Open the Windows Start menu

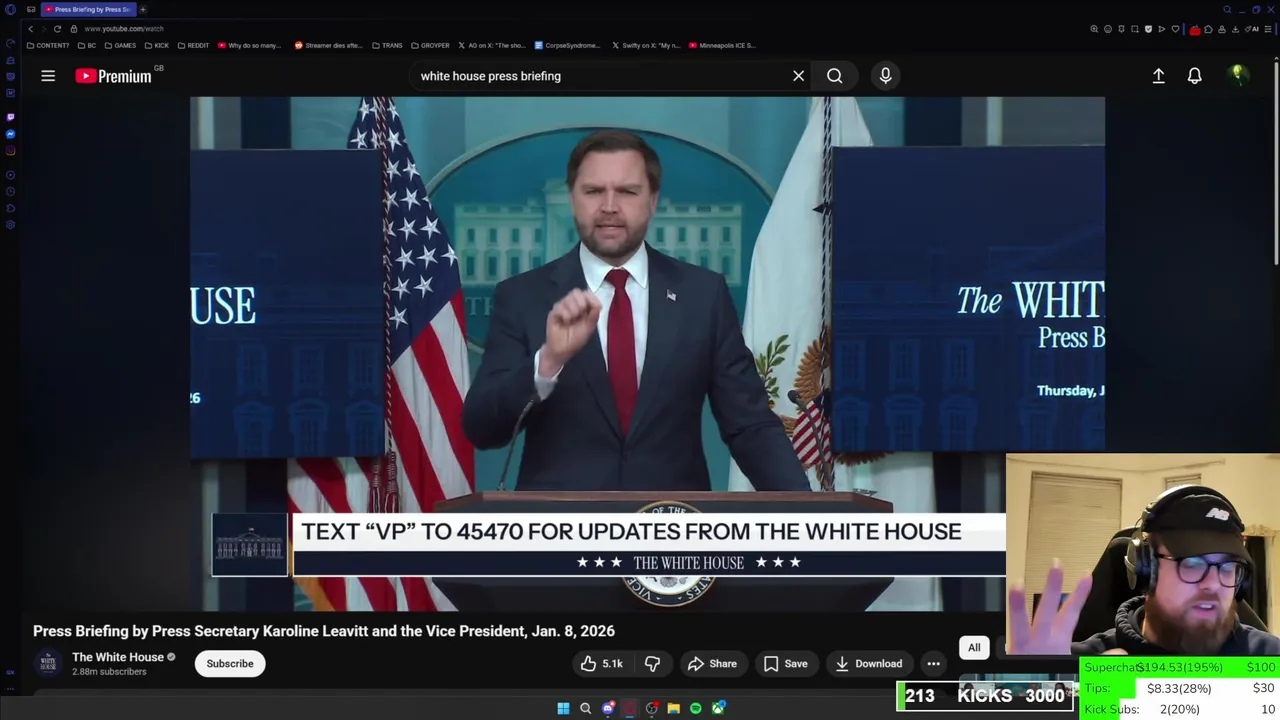[563, 709]
